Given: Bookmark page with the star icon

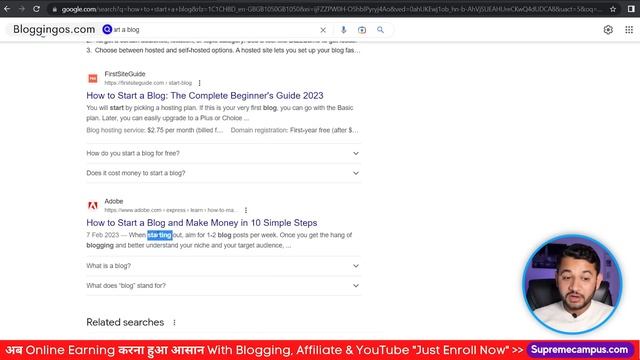Looking at the screenshot, I should pos(613,9).
